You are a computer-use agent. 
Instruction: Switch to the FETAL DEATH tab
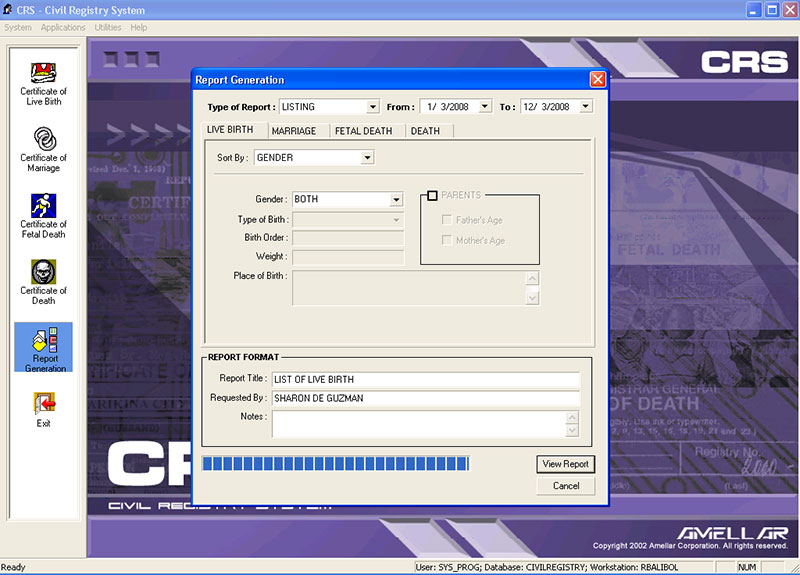(x=363, y=131)
